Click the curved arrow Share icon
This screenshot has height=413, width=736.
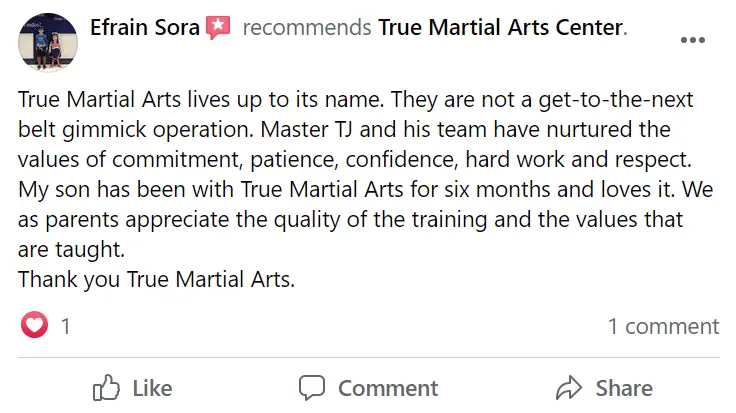click(x=569, y=388)
